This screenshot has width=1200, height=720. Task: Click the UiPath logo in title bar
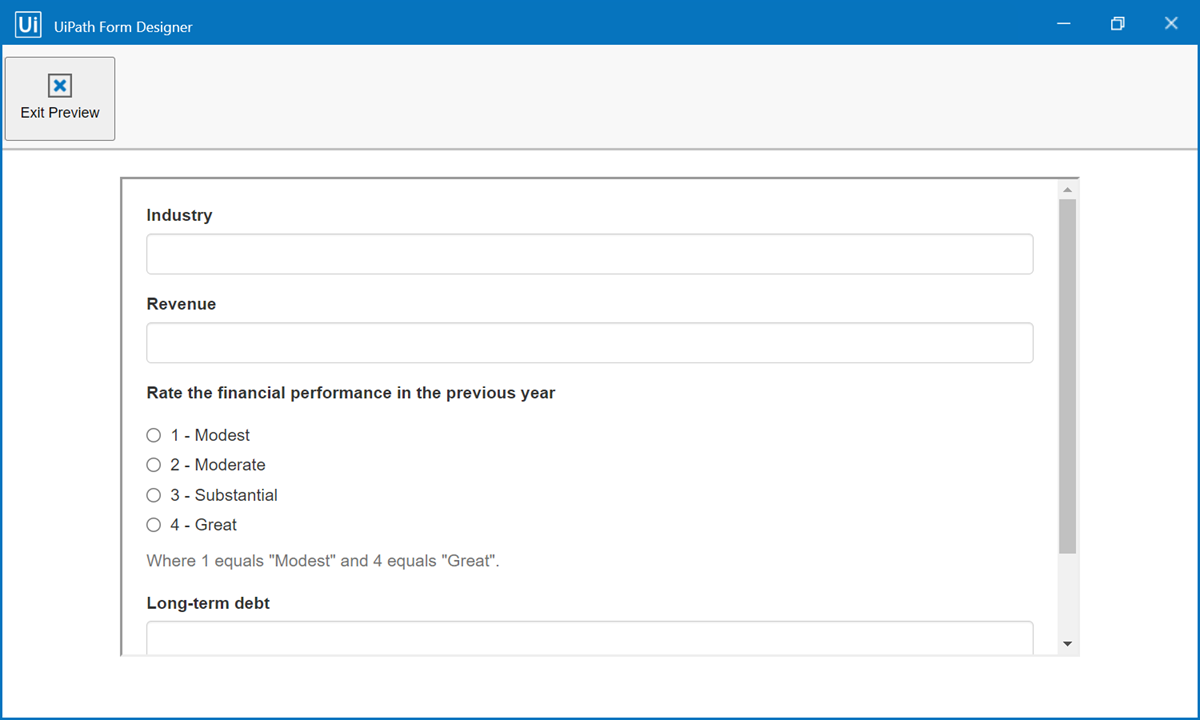[x=28, y=24]
